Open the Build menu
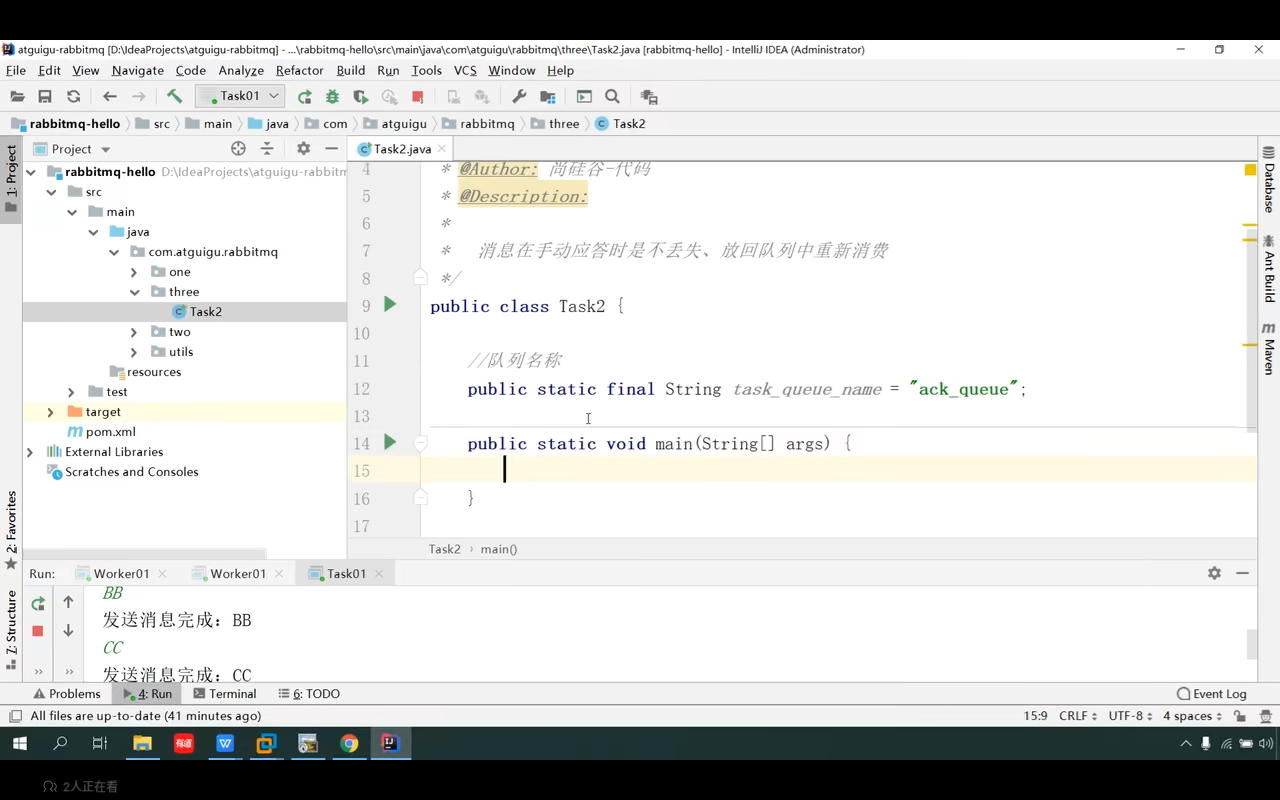The height and width of the screenshot is (800, 1280). point(351,70)
